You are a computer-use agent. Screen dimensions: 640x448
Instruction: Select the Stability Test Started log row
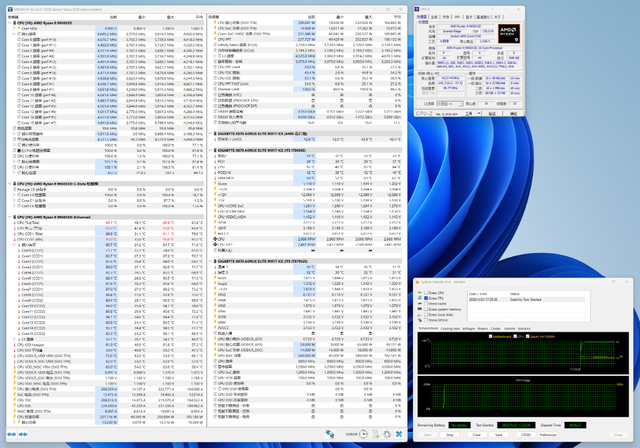pos(526,299)
